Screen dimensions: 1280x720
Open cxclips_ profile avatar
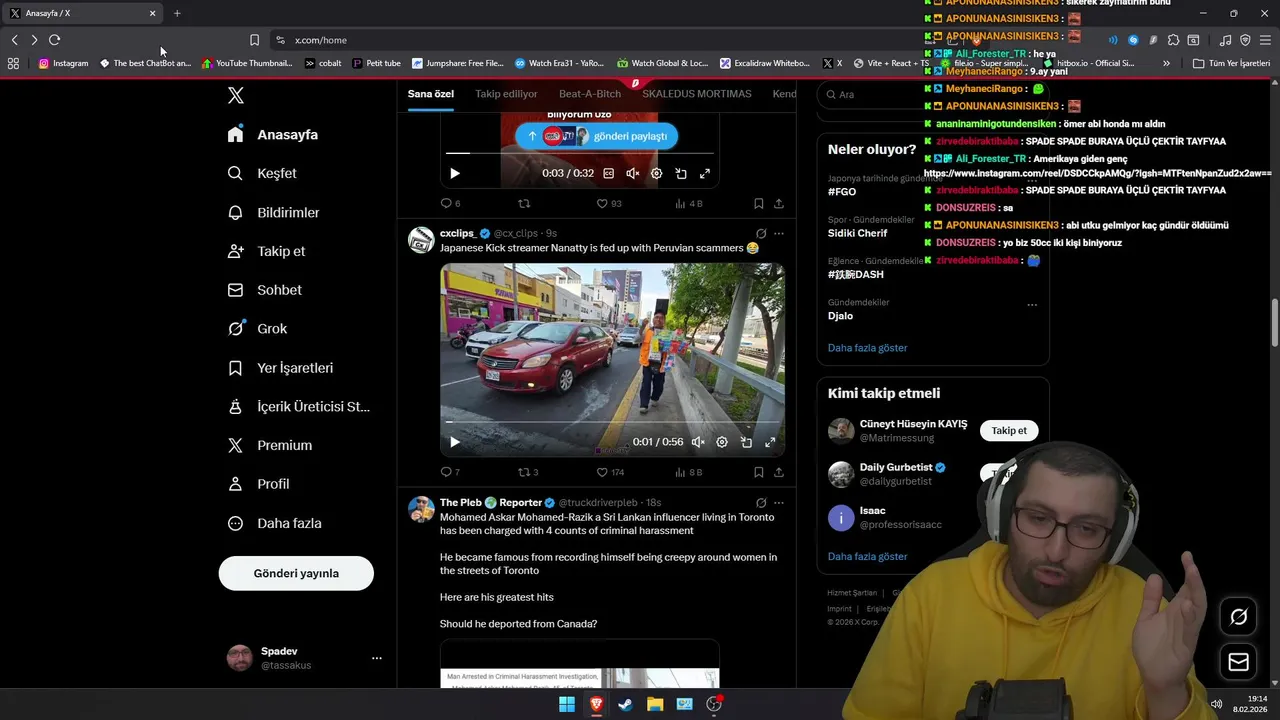point(421,240)
